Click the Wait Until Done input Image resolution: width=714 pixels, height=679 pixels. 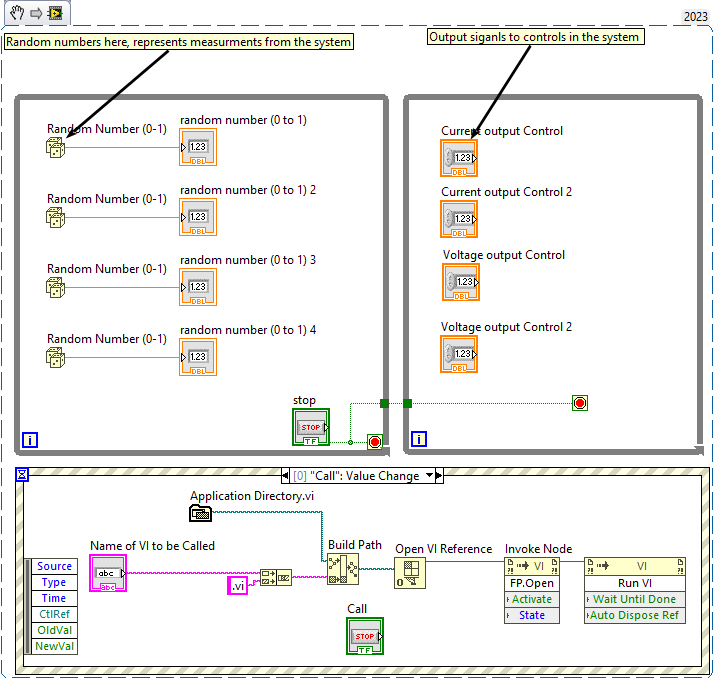634,599
